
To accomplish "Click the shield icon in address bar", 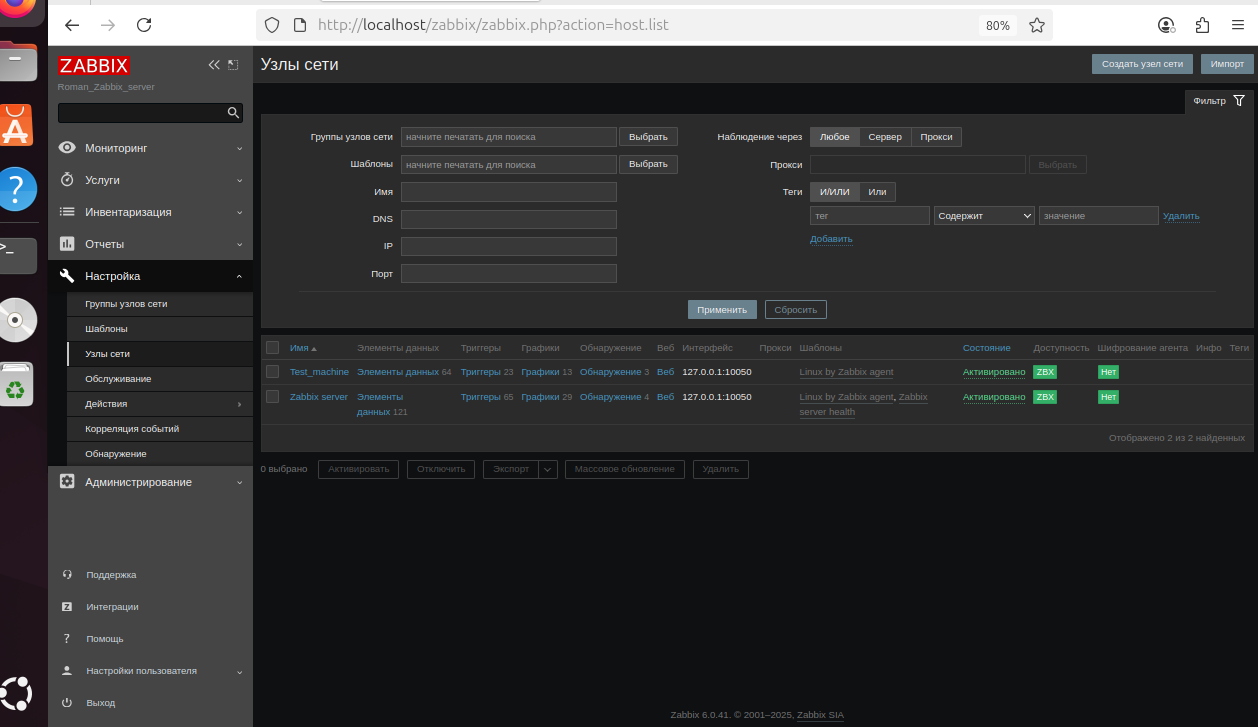I will click(x=271, y=25).
